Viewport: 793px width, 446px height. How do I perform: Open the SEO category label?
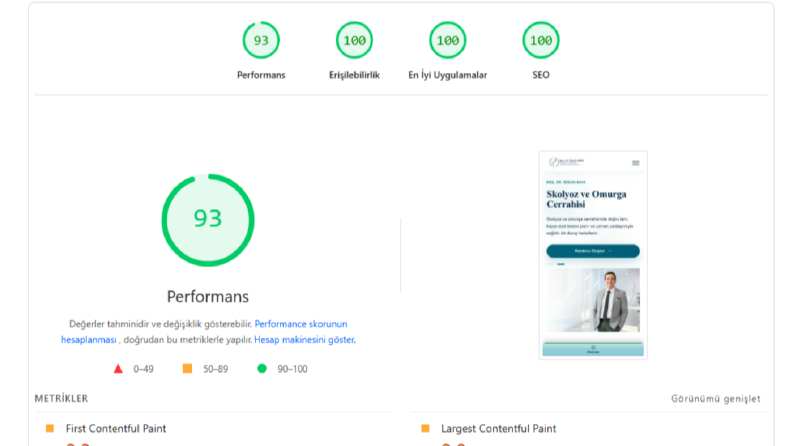(541, 75)
